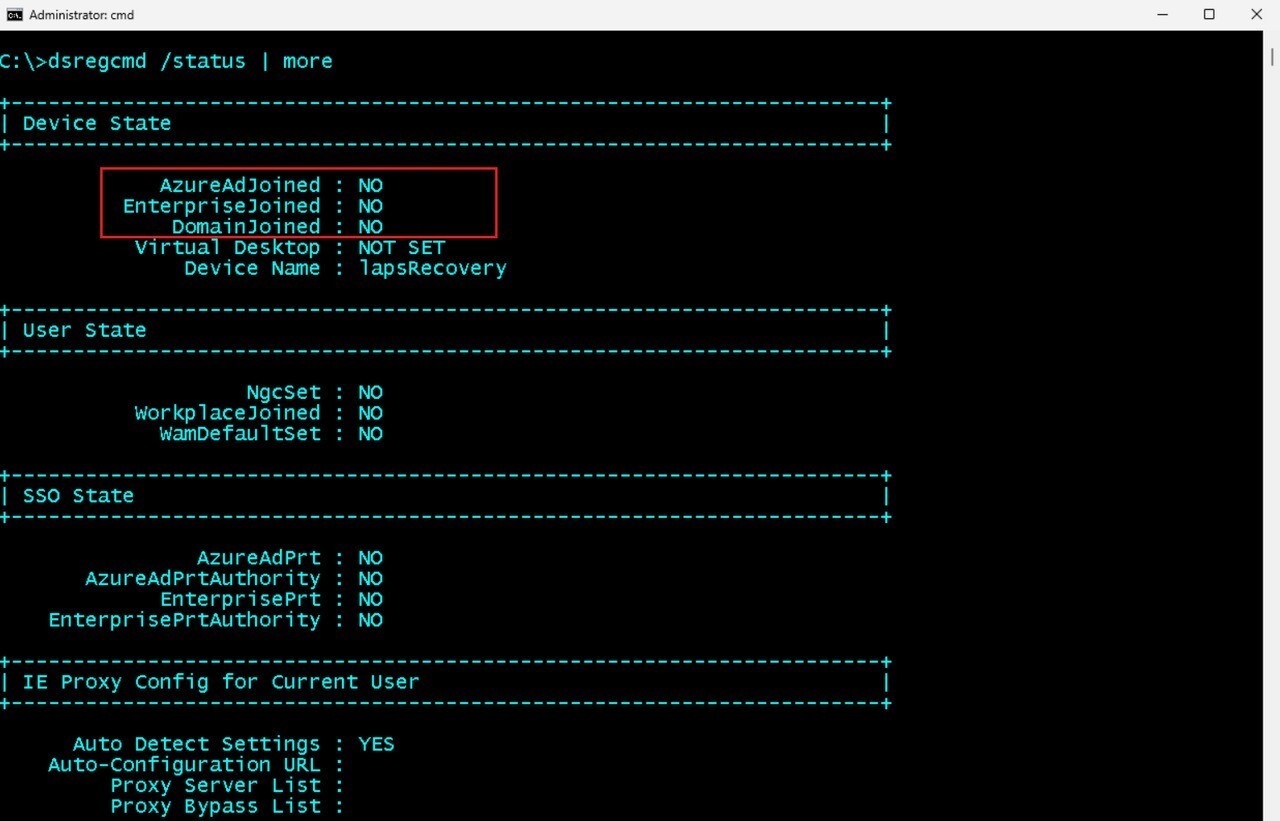Click the 'WorkplaceJoined' label
This screenshot has height=821, width=1280.
click(x=228, y=413)
